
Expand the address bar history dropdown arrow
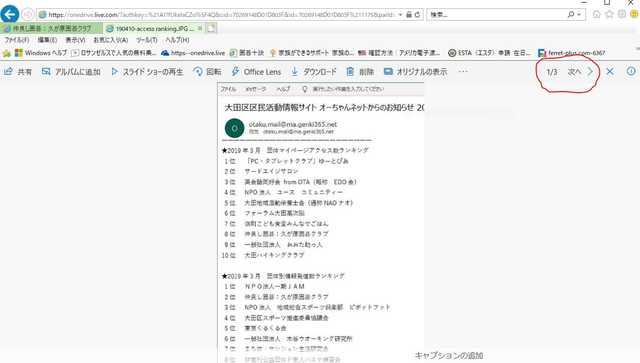click(x=400, y=15)
